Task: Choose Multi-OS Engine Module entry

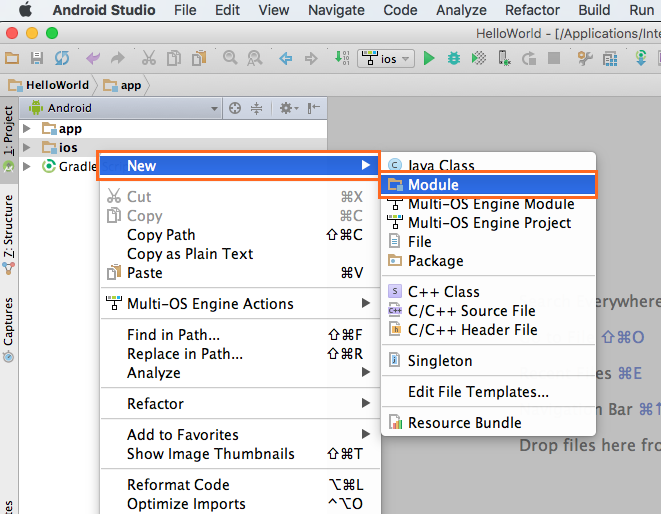Action: pyautogui.click(x=488, y=204)
